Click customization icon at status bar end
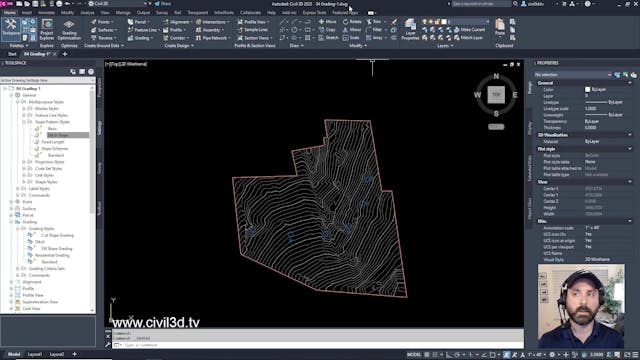Screen dimensions: 640x360 635,355
